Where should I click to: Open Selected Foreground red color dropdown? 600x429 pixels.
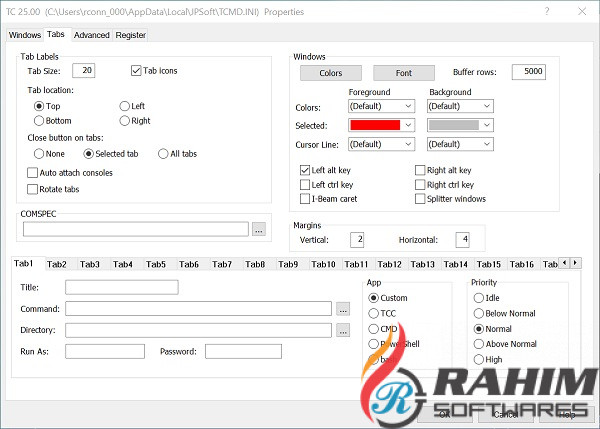click(408, 125)
